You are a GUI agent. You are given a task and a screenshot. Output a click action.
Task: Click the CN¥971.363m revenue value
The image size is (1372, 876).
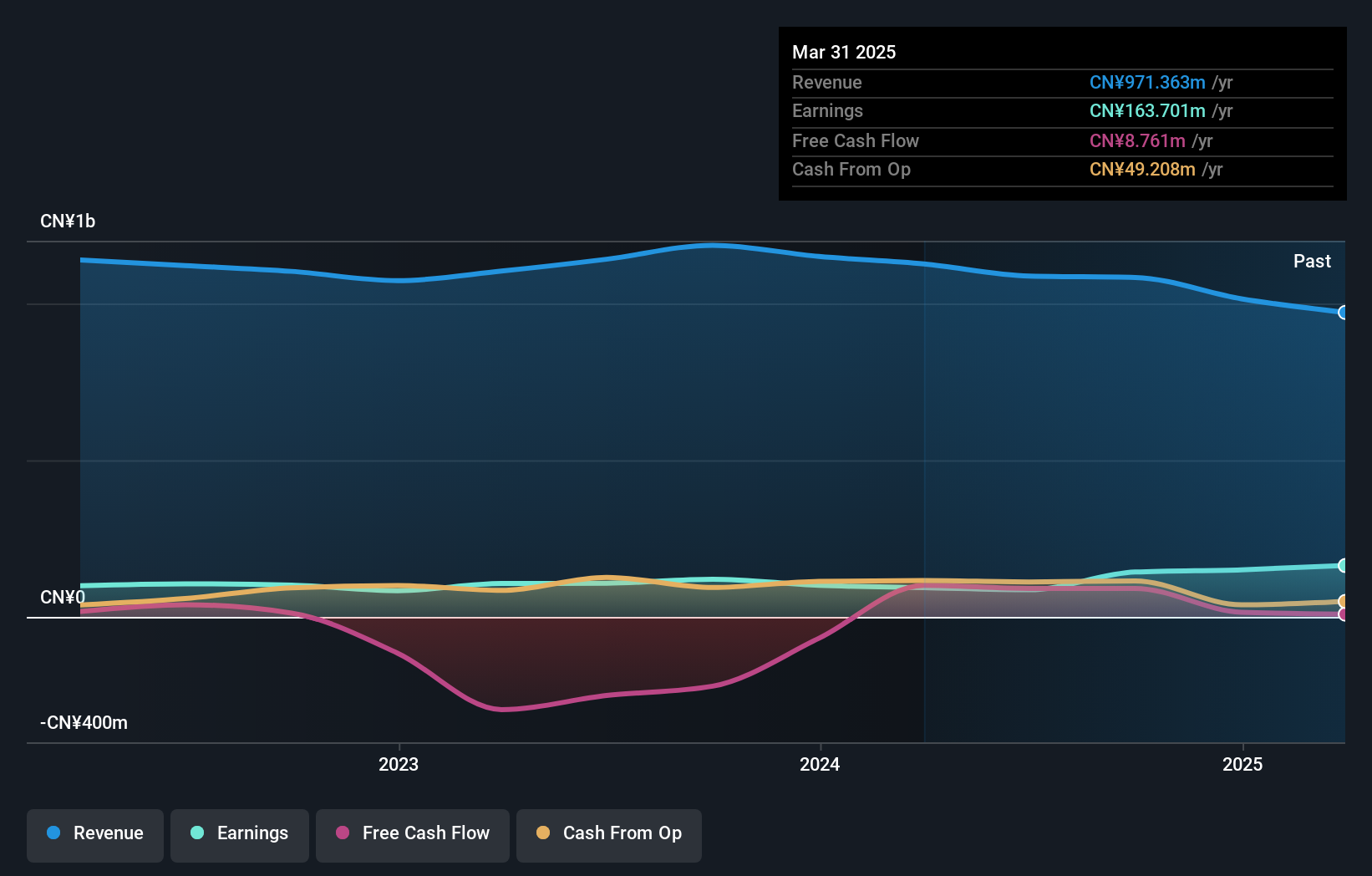(1147, 83)
